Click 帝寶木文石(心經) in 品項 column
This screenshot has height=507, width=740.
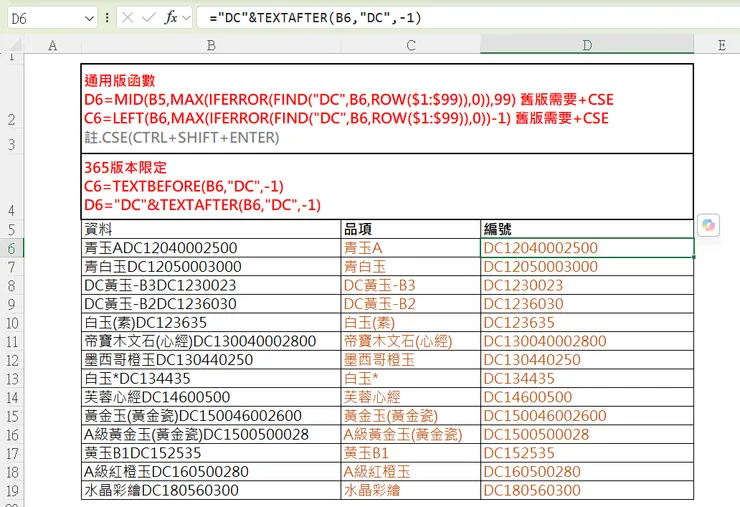click(411, 341)
